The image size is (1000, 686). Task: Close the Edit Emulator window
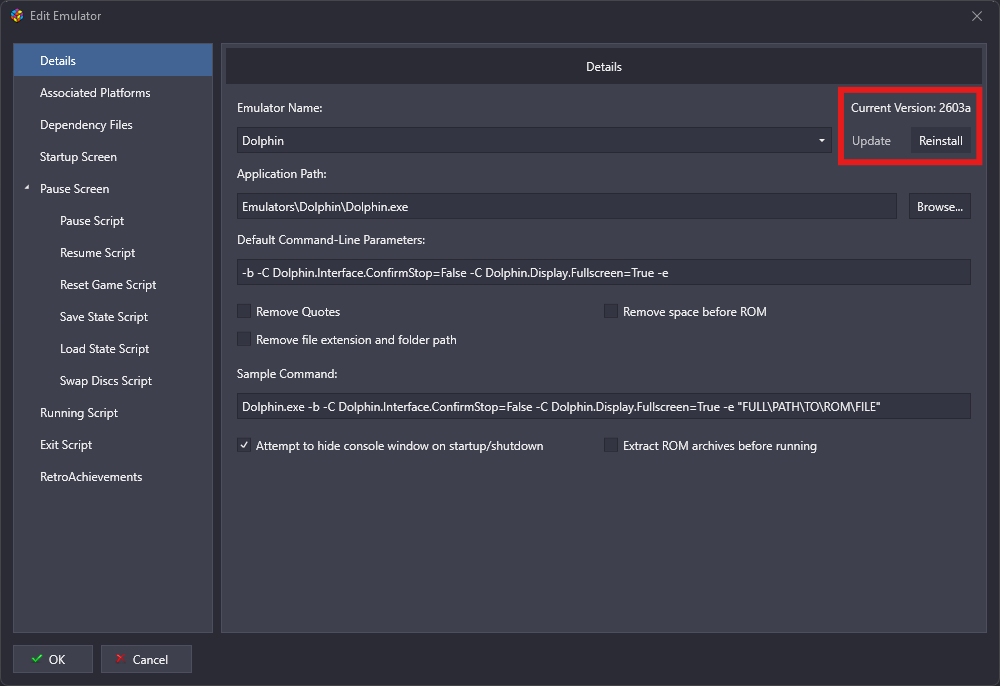coord(976,16)
